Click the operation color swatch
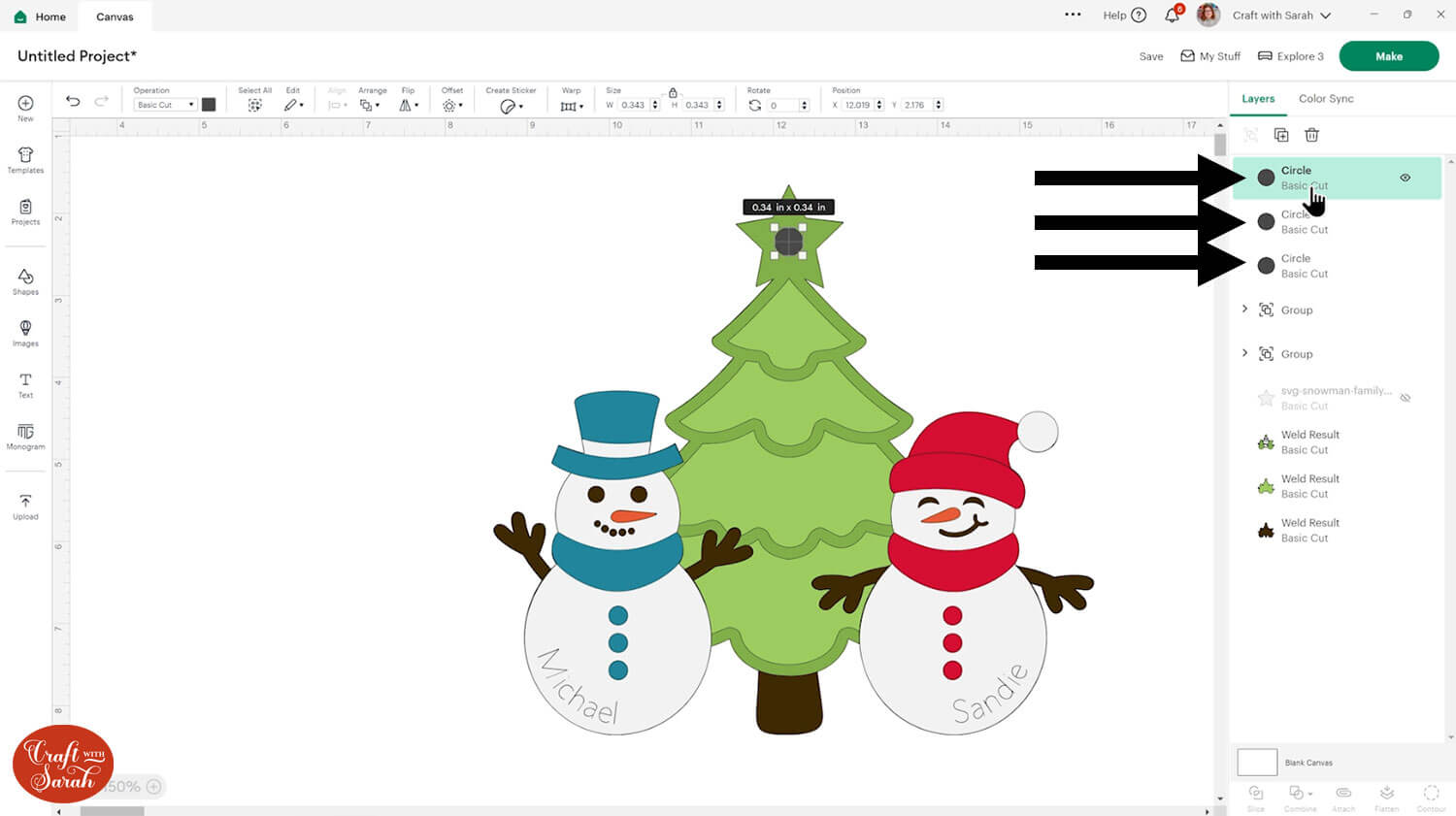Screen dimensions: 1456x816 (x=209, y=105)
